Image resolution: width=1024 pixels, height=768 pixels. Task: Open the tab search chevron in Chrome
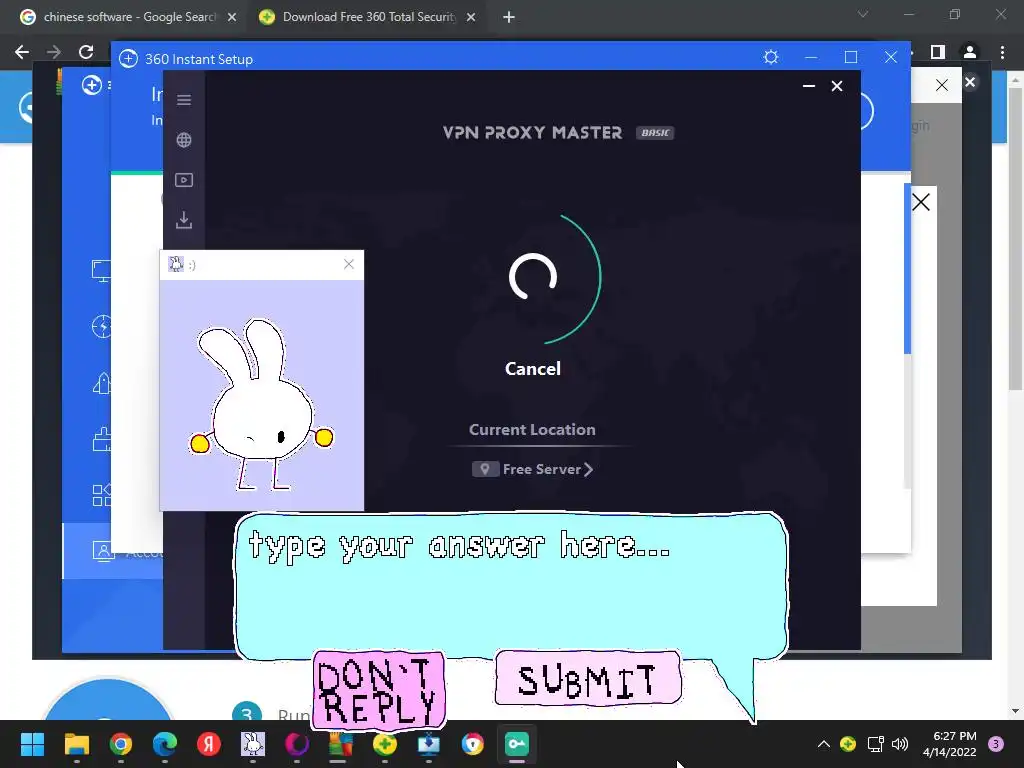coord(863,14)
